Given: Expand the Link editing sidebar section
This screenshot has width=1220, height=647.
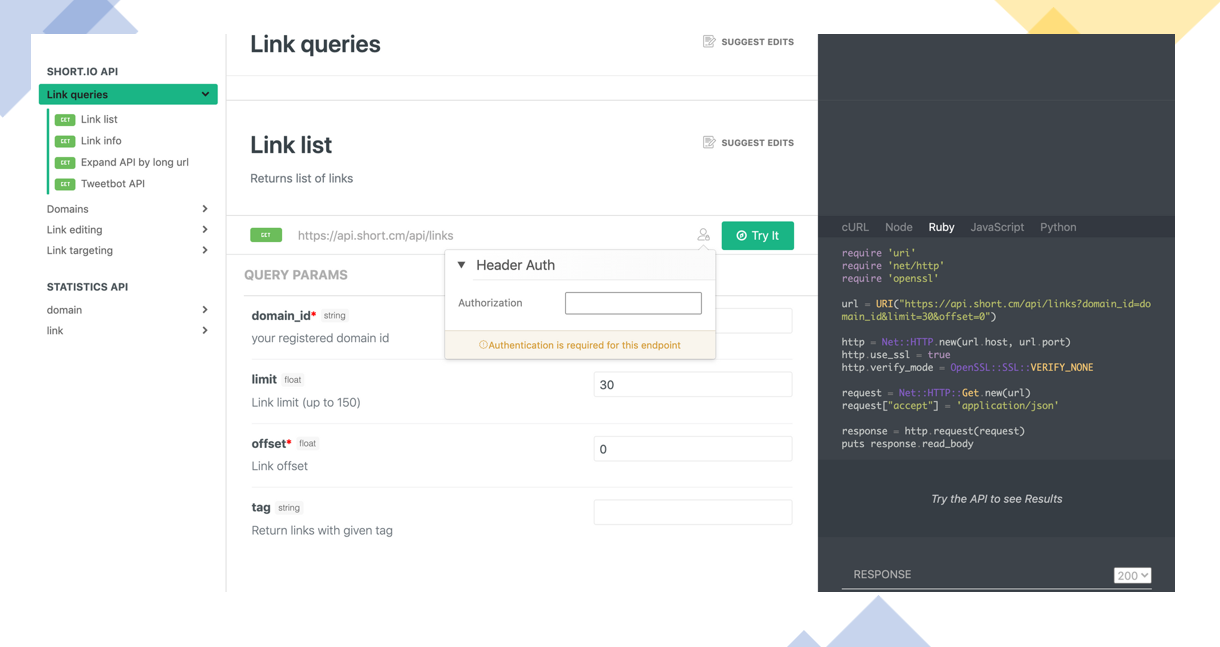Looking at the screenshot, I should pos(205,230).
